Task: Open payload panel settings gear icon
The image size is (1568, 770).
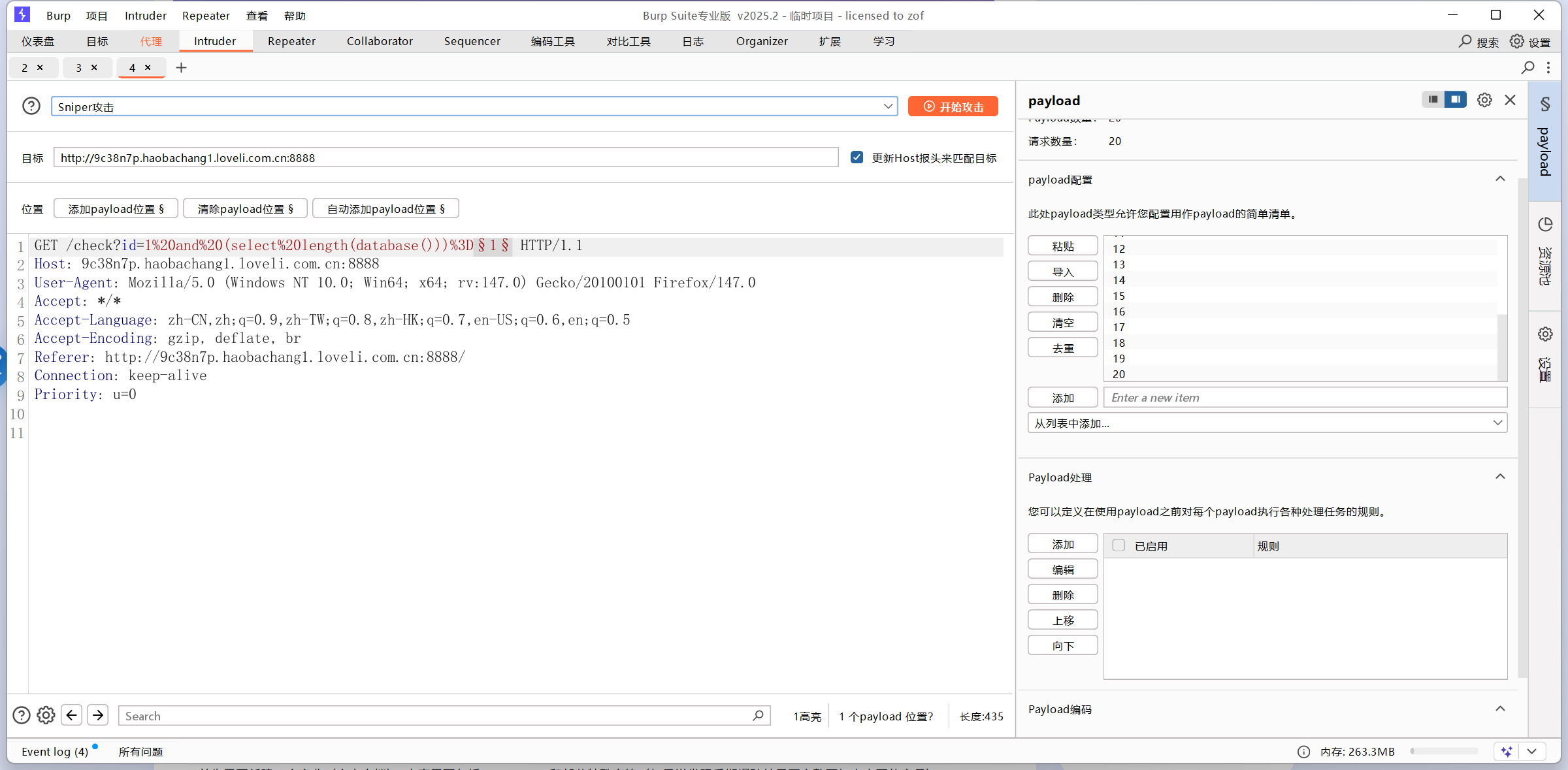Action: (x=1484, y=100)
